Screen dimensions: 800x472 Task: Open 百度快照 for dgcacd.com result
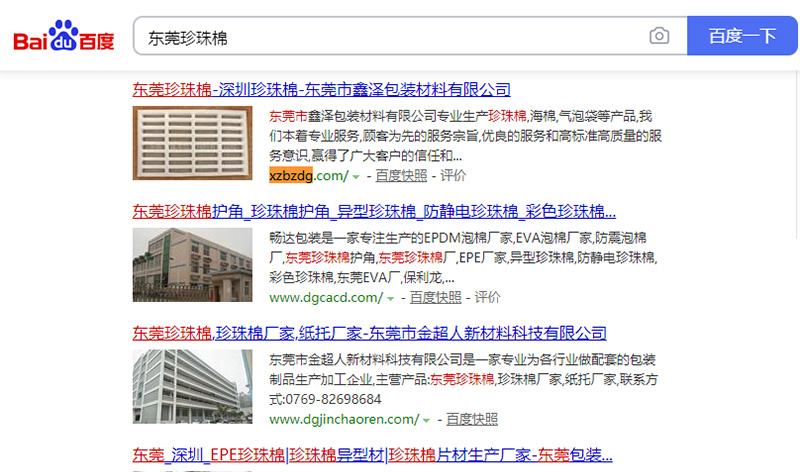[x=436, y=297]
